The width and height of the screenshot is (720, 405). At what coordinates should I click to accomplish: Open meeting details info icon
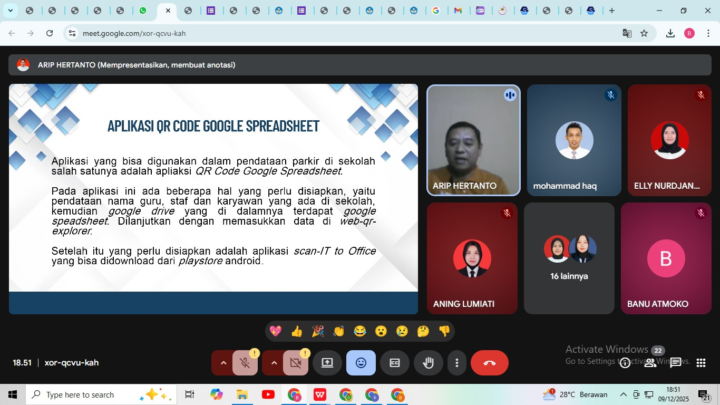tap(626, 362)
